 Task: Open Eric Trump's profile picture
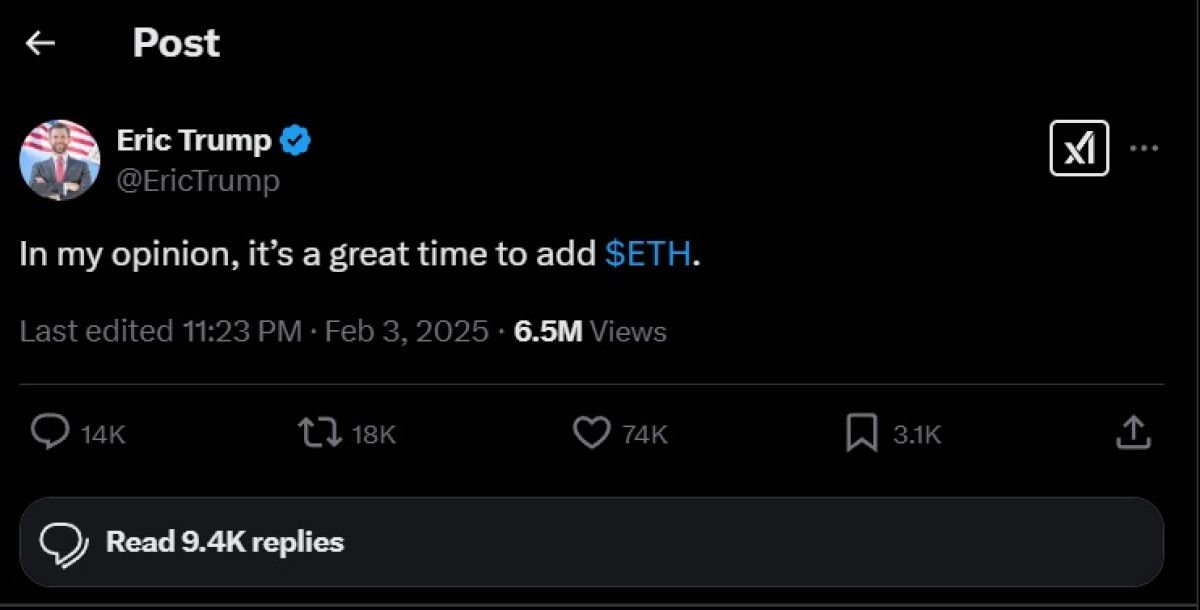coord(60,160)
